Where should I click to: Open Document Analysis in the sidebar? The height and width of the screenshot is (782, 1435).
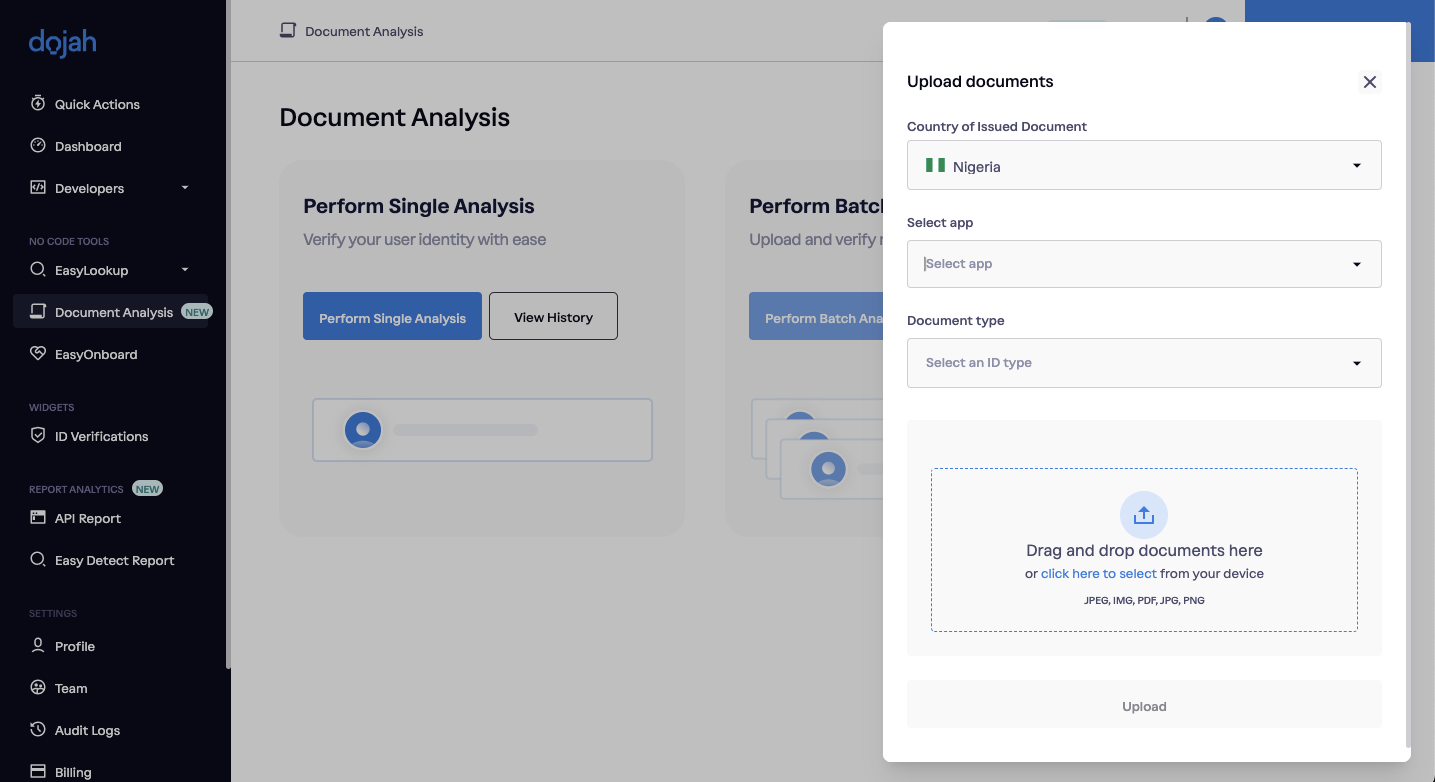[x=113, y=312]
